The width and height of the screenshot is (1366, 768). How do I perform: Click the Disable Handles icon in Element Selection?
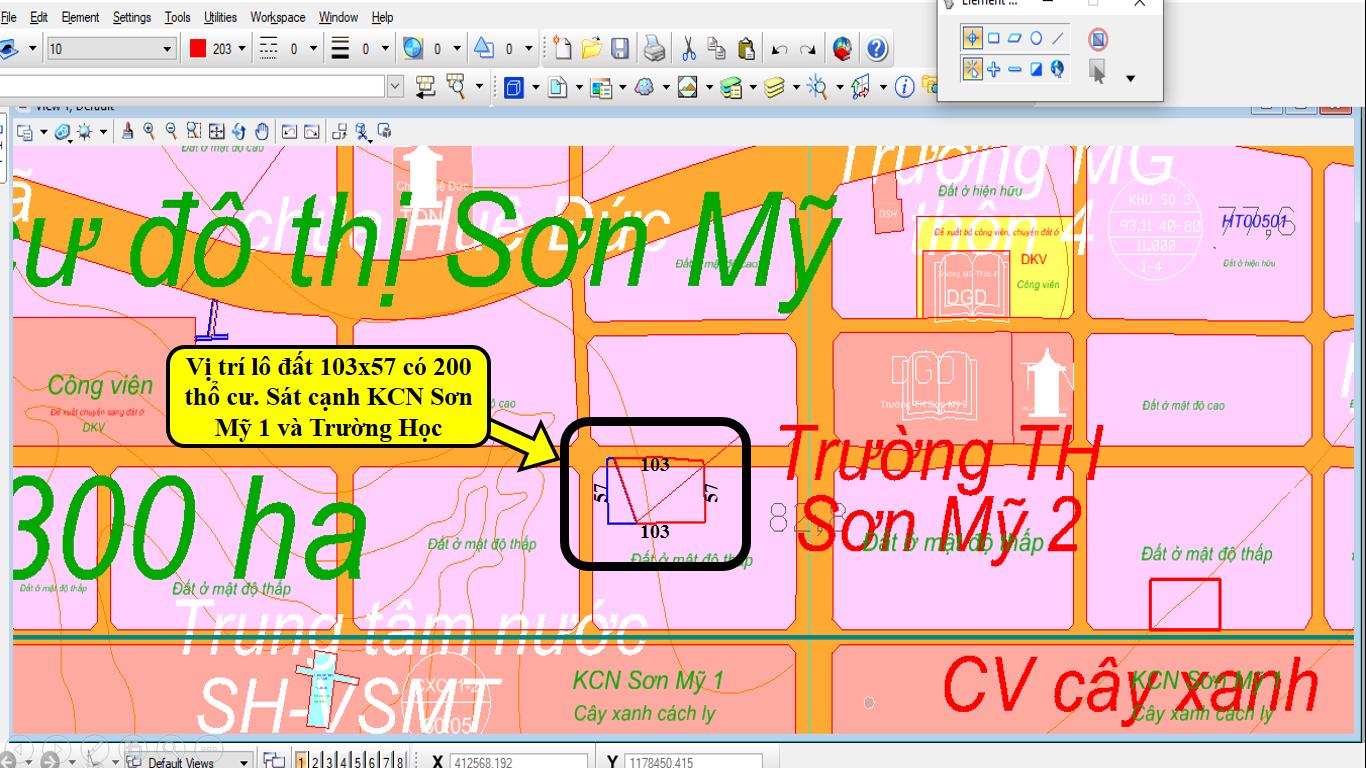1098,39
